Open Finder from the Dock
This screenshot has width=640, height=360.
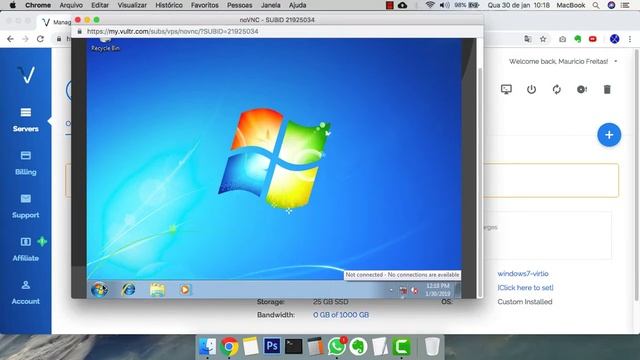click(208, 347)
